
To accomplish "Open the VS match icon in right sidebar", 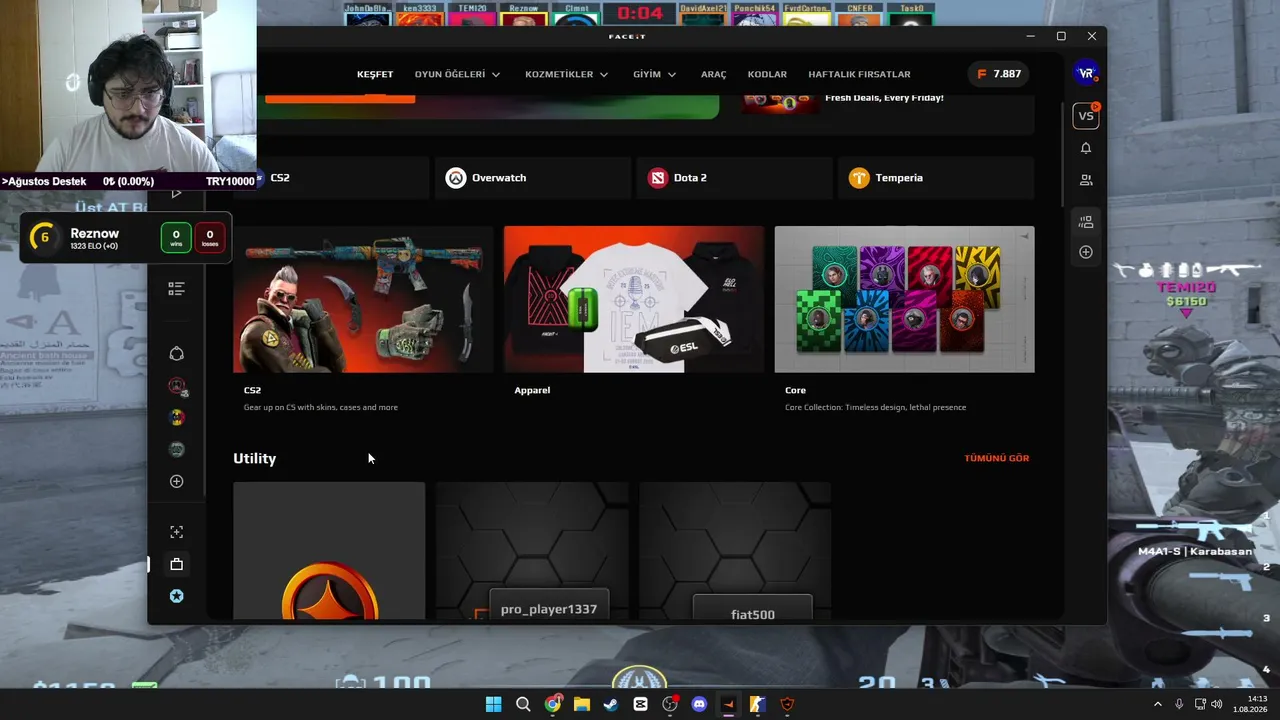I will (x=1086, y=116).
